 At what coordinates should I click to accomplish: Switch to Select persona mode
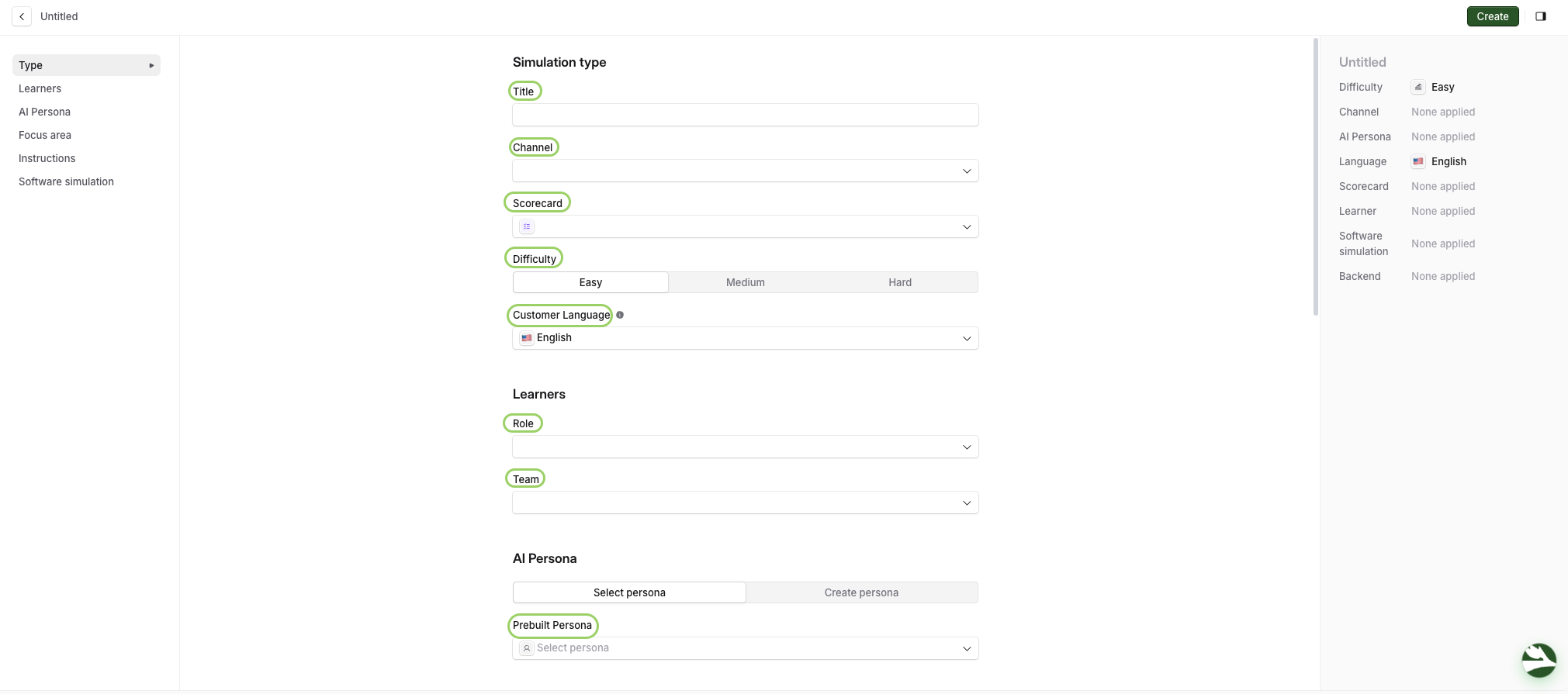click(x=629, y=592)
